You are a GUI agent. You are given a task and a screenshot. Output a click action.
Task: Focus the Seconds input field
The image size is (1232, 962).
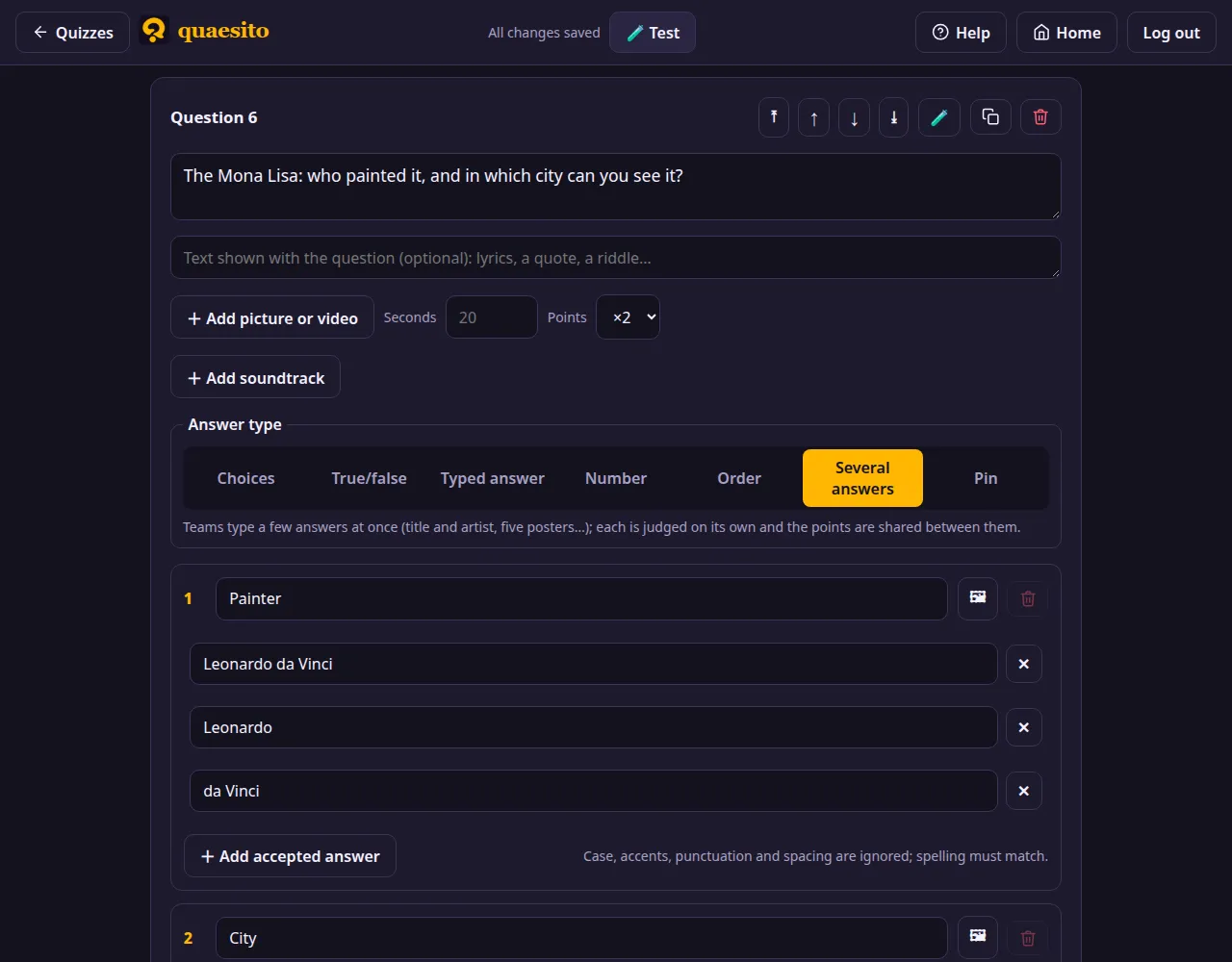492,317
